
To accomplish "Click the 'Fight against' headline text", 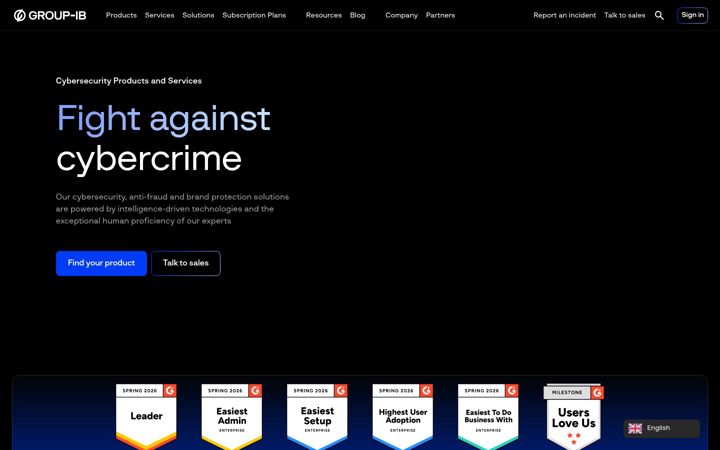I will tap(163, 119).
